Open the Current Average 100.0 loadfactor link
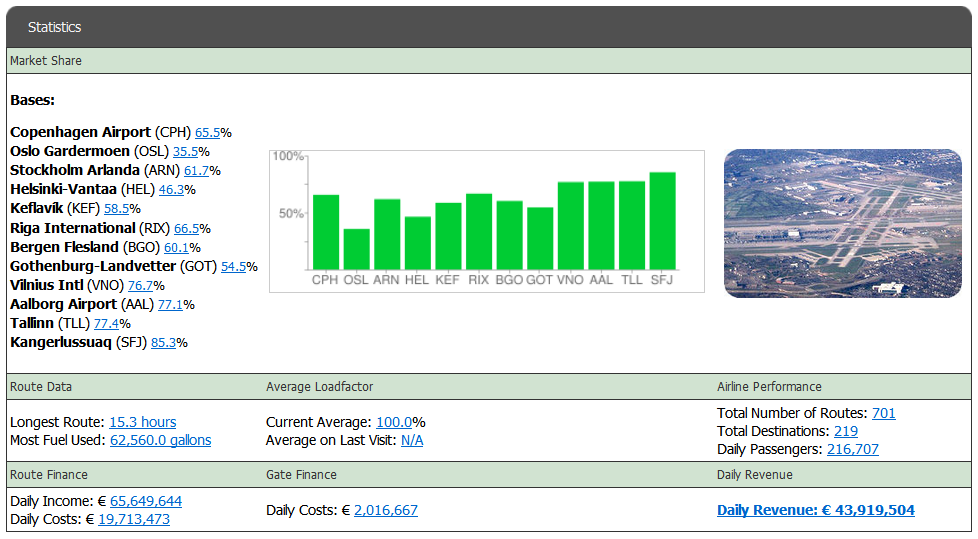Screen dimensions: 978x539 coord(394,422)
